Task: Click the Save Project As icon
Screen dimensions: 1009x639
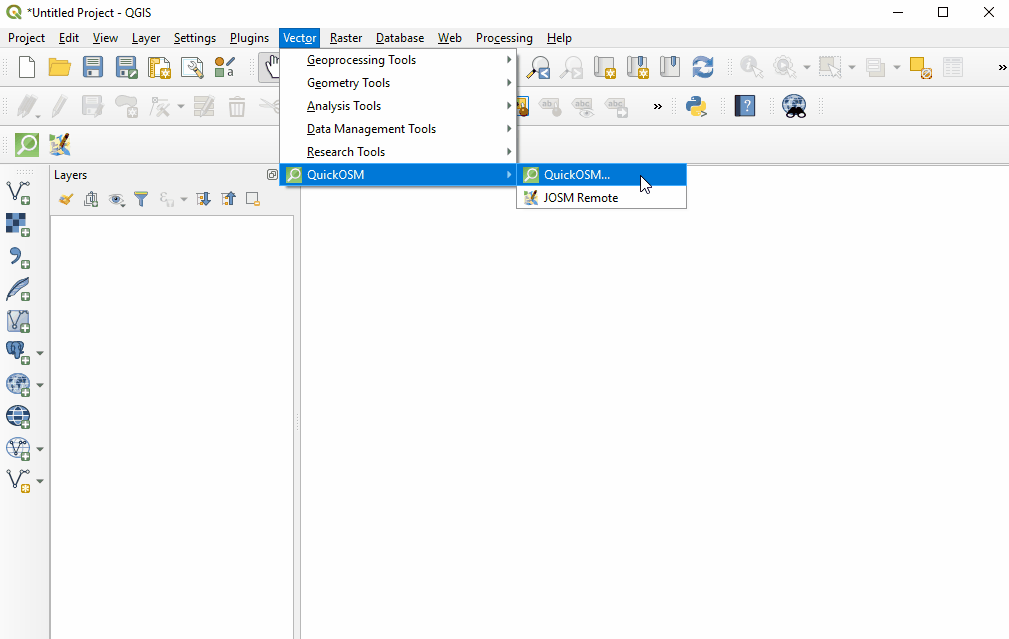Action: (126, 67)
